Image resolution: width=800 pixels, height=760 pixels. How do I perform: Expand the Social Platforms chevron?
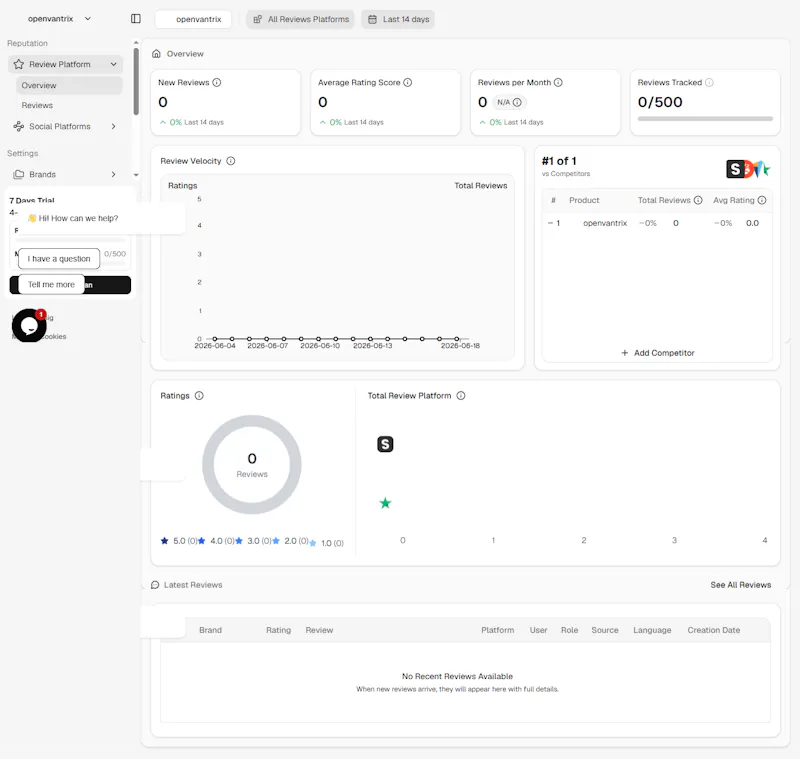tap(113, 126)
